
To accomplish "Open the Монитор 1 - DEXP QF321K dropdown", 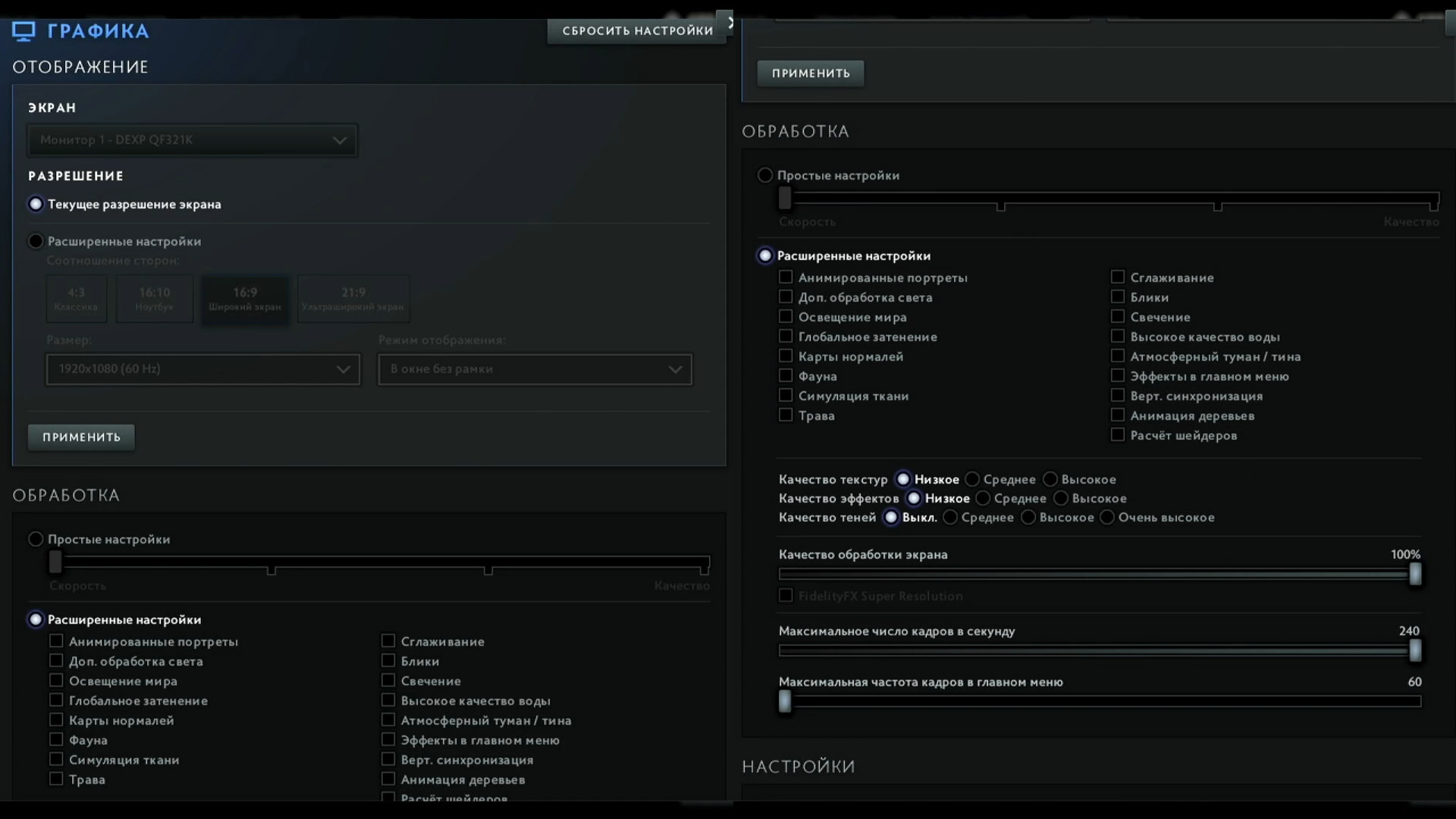I will tap(192, 140).
